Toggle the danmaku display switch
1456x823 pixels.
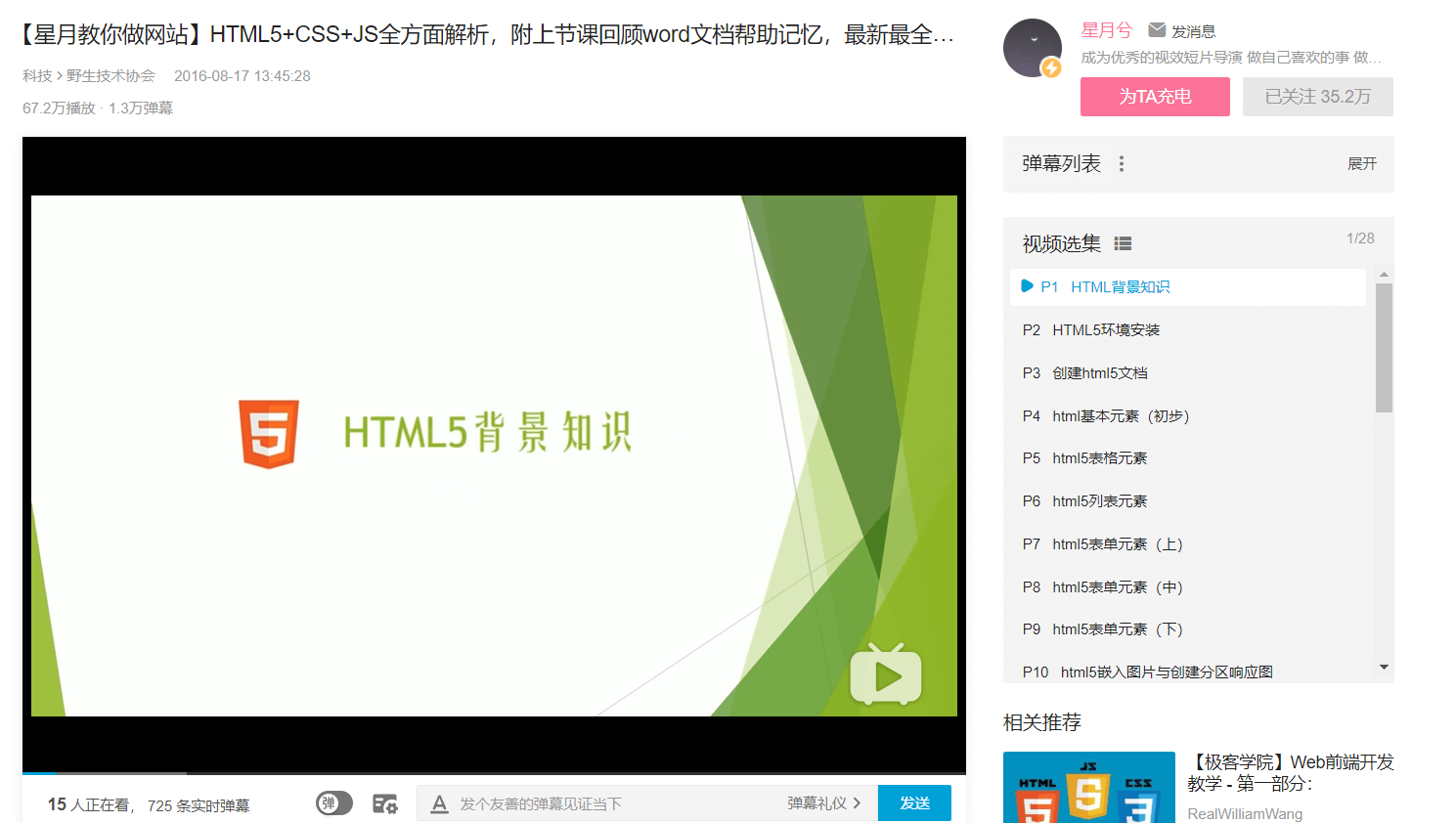pos(334,803)
